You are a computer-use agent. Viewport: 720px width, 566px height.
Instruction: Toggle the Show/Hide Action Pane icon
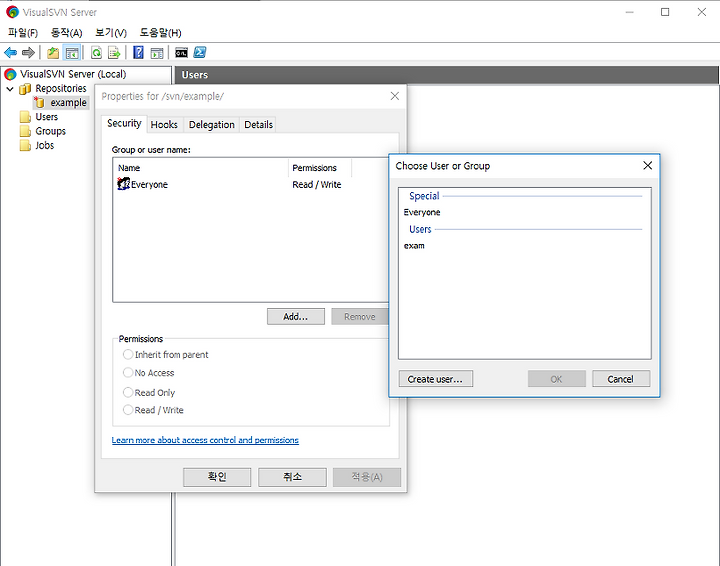pos(157,53)
